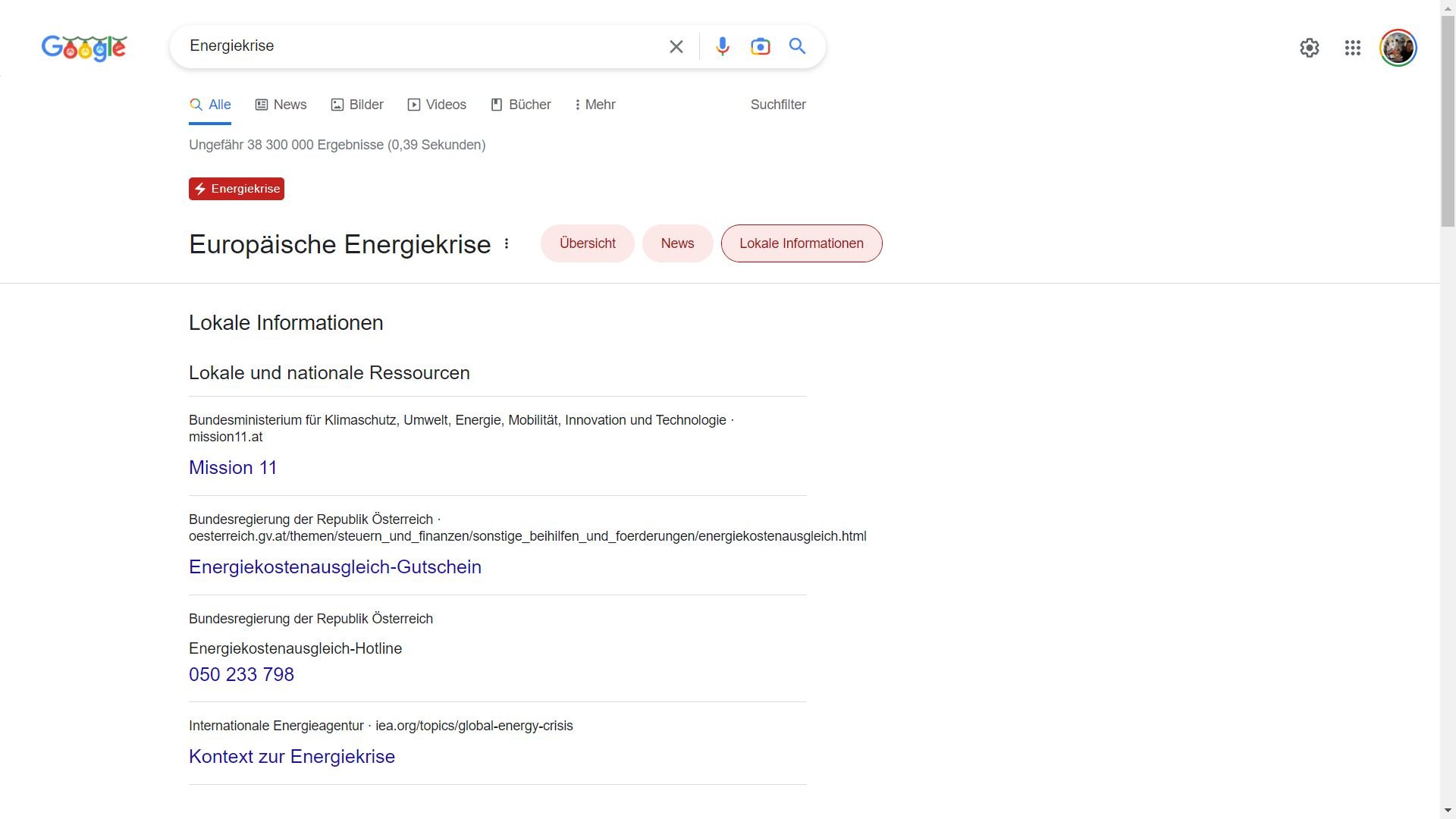Click the page's vertical scrollbar thumb

(x=1447, y=121)
